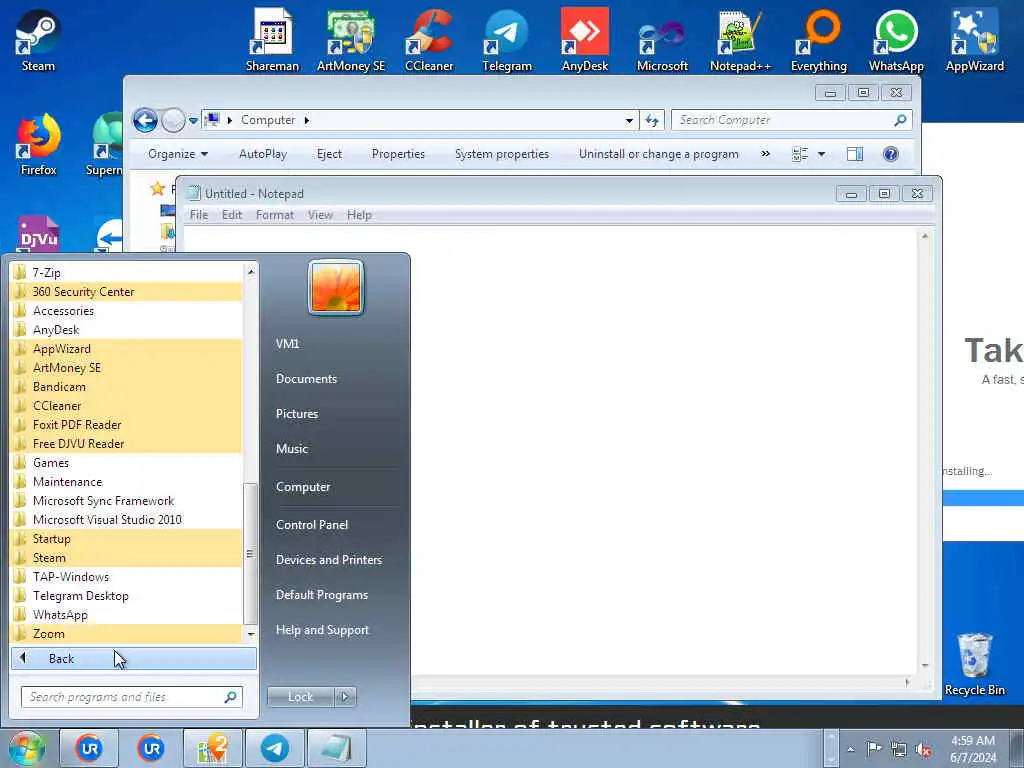Expand the Zoom folder in All Programs

click(x=127, y=633)
